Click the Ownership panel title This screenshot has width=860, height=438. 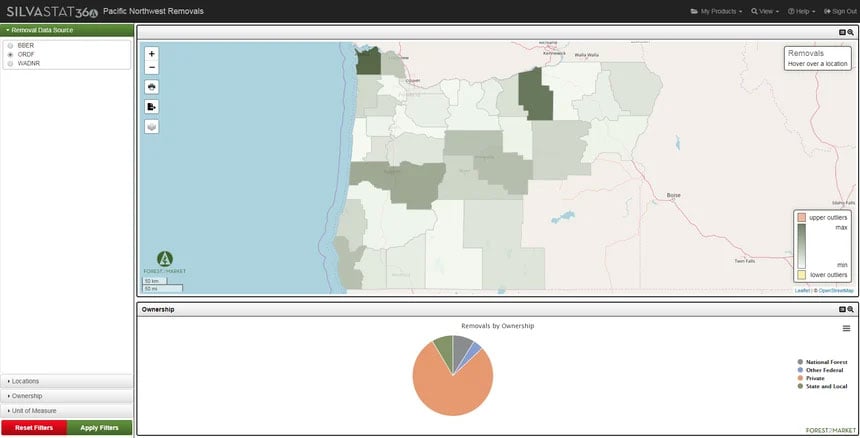pyautogui.click(x=158, y=310)
